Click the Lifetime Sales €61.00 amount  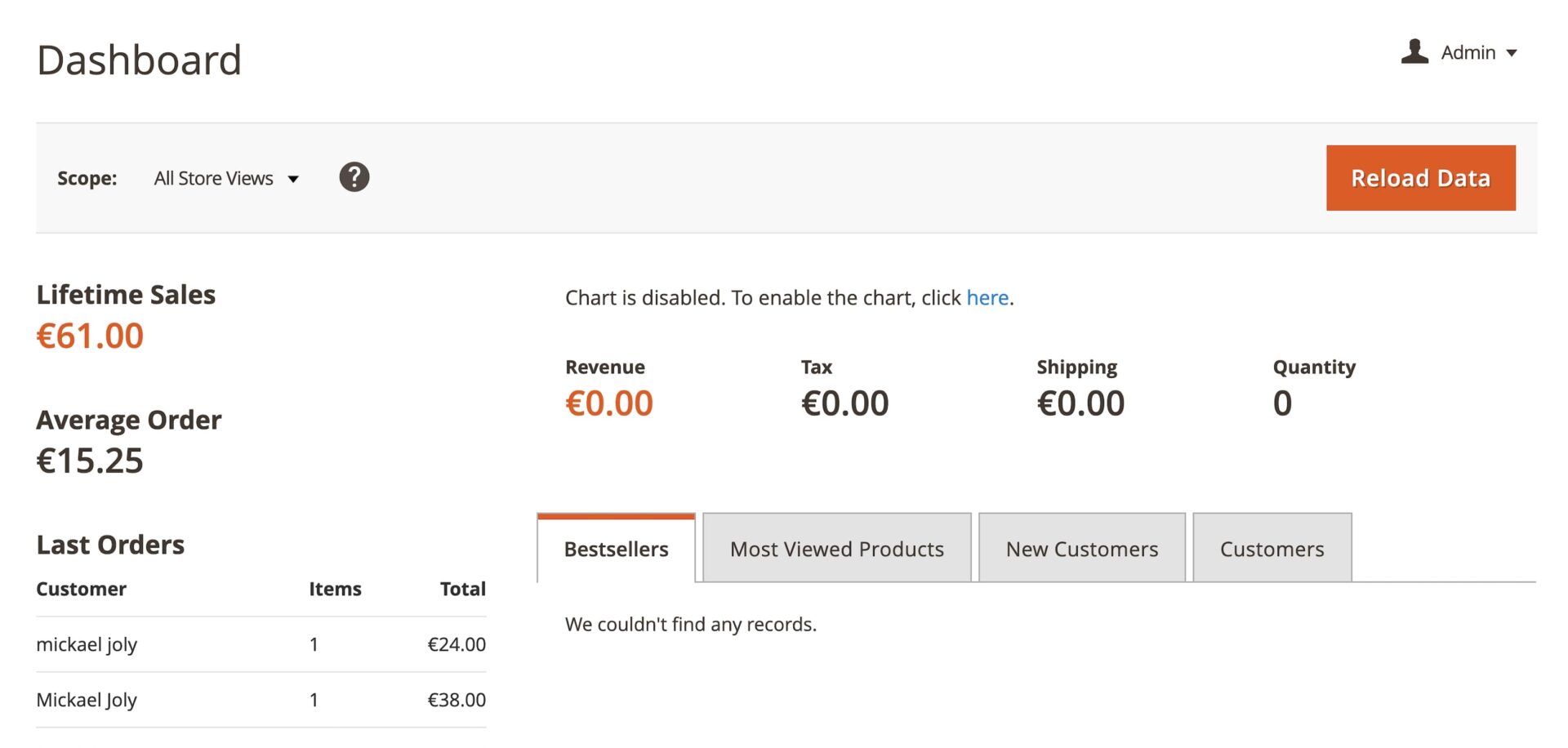coord(90,336)
